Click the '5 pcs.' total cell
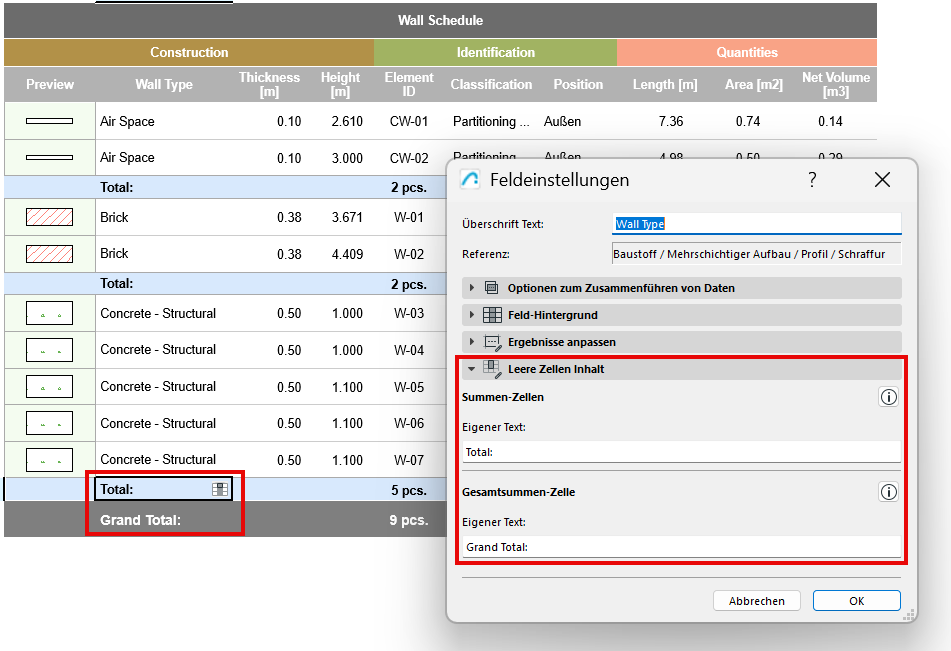Screen dimensions: 951x651 pyautogui.click(x=409, y=490)
